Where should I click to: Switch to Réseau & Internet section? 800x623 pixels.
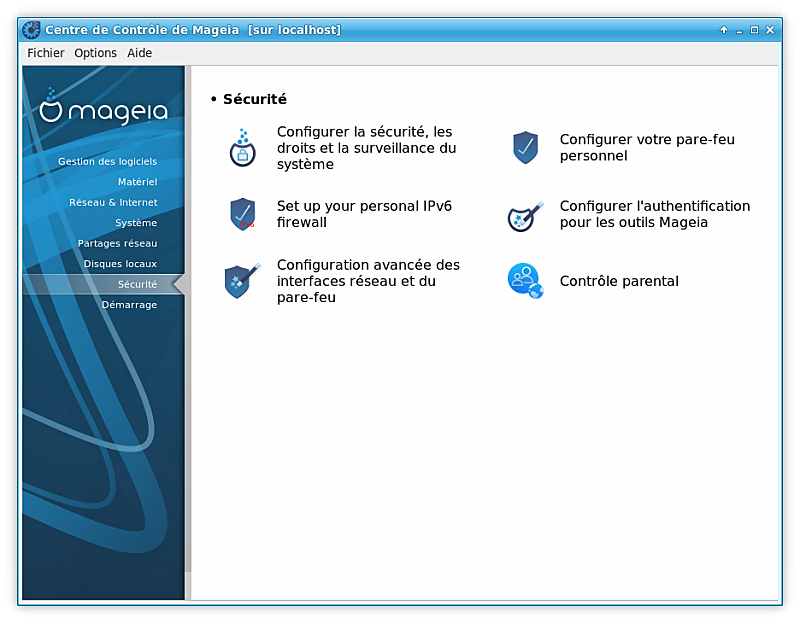(113, 203)
